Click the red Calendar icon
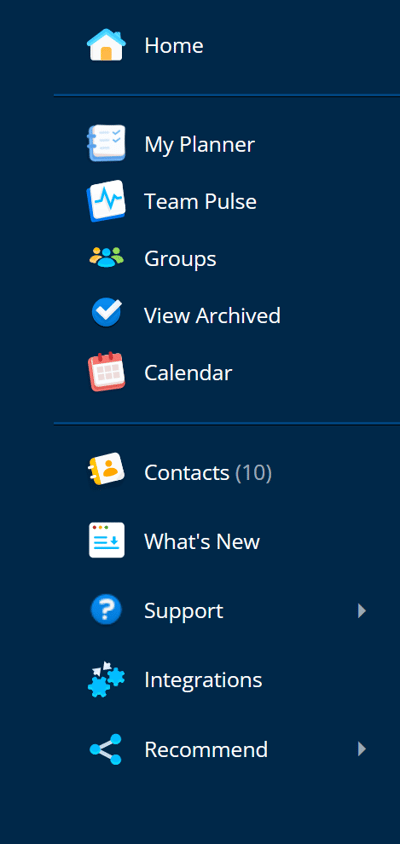Image resolution: width=400 pixels, height=844 pixels. 106,372
